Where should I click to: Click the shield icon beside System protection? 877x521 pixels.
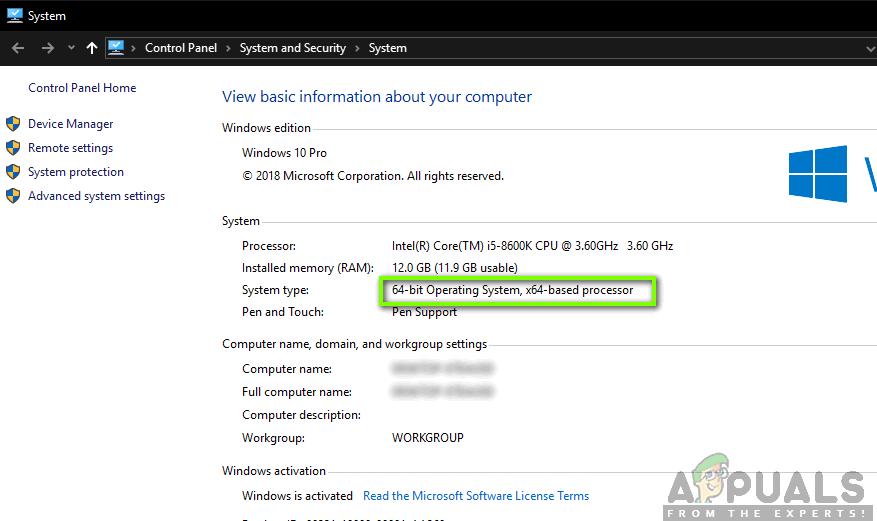(13, 172)
